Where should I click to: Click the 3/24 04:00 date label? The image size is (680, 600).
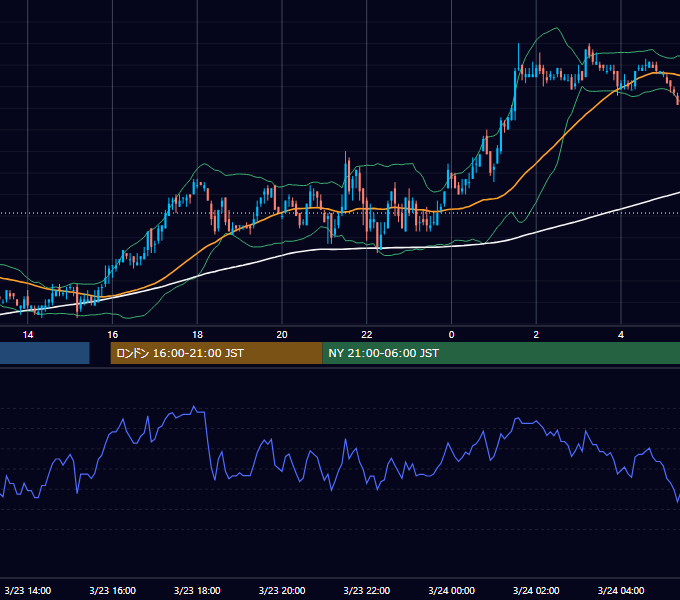tap(621, 590)
